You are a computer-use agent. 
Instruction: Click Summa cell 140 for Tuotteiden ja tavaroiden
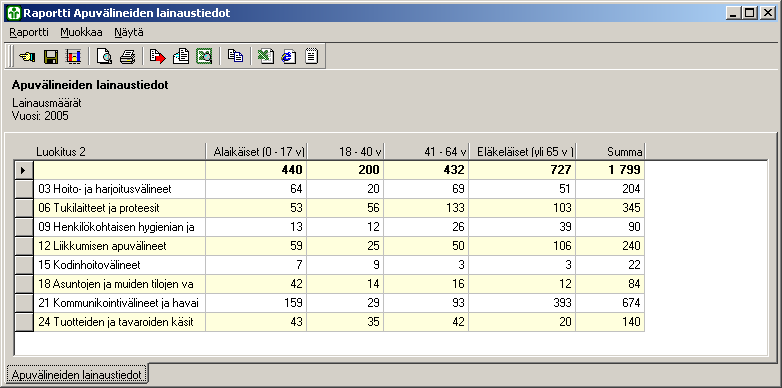pos(610,322)
